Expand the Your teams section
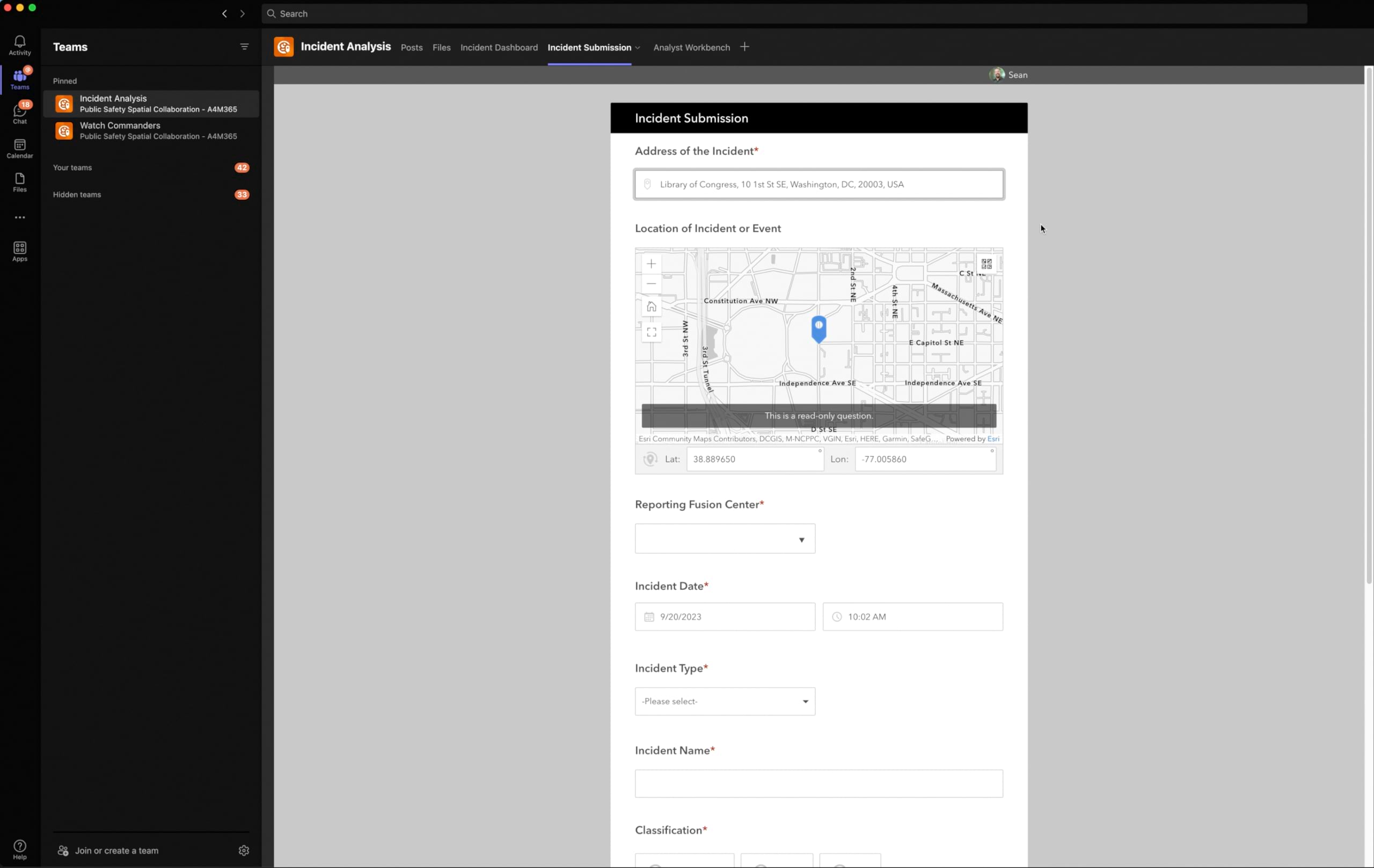The image size is (1374, 868). pyautogui.click(x=72, y=168)
